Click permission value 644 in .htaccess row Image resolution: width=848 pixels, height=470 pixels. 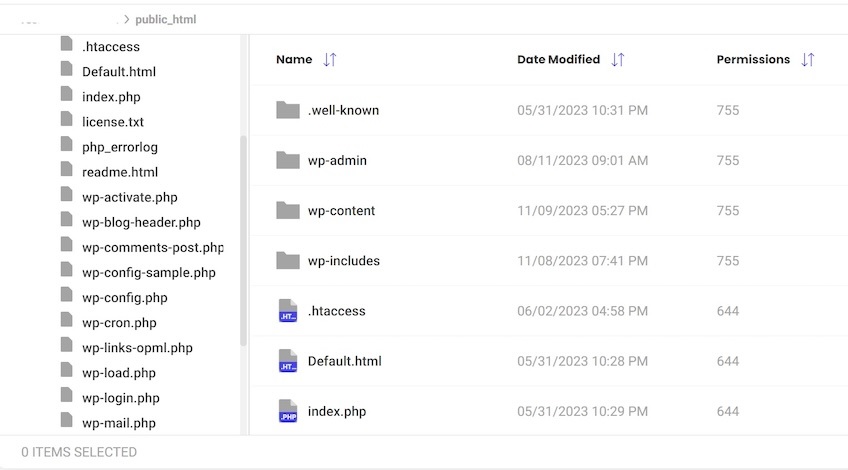[728, 311]
